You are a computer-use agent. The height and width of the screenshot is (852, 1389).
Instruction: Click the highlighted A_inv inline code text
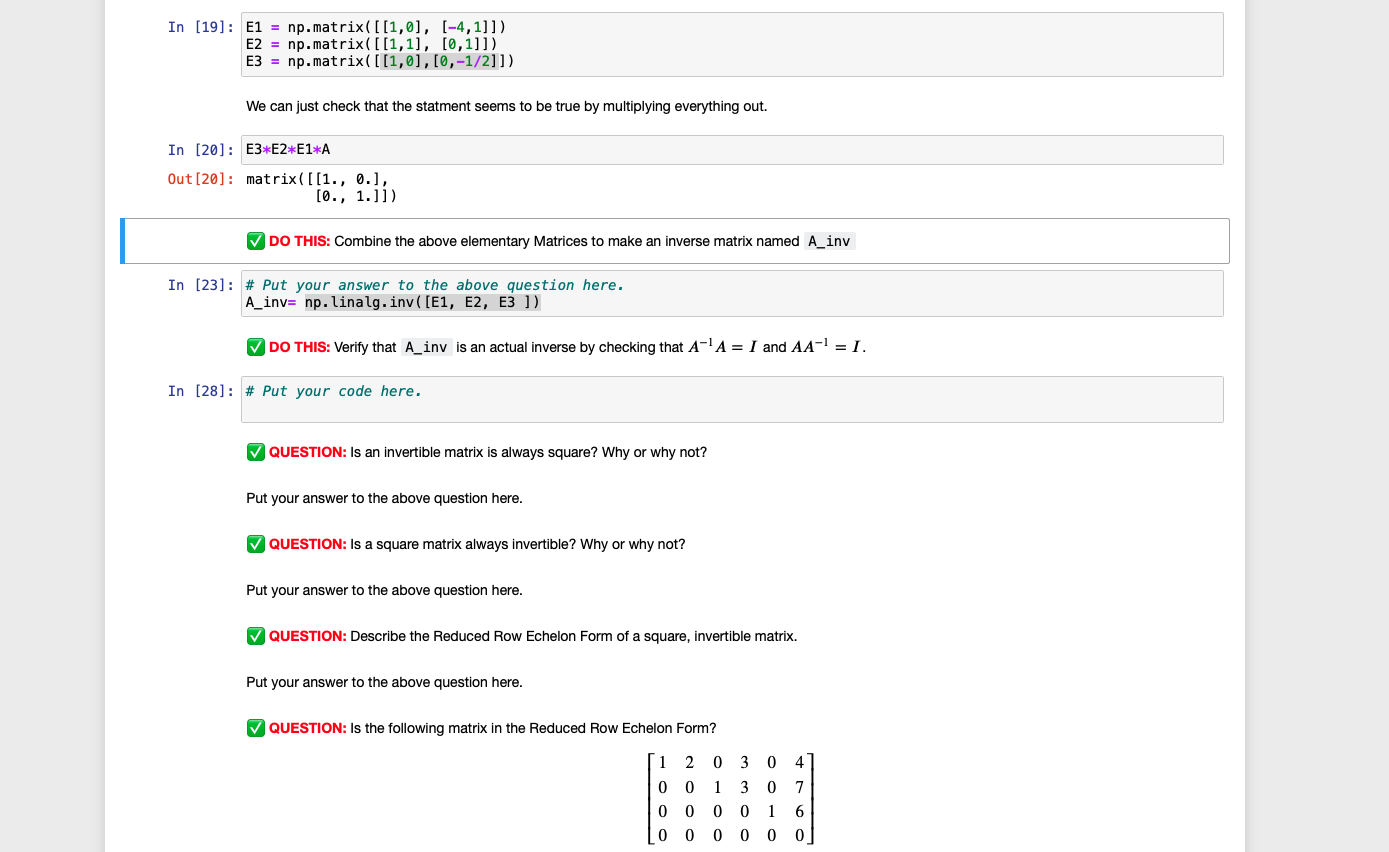pyautogui.click(x=828, y=240)
